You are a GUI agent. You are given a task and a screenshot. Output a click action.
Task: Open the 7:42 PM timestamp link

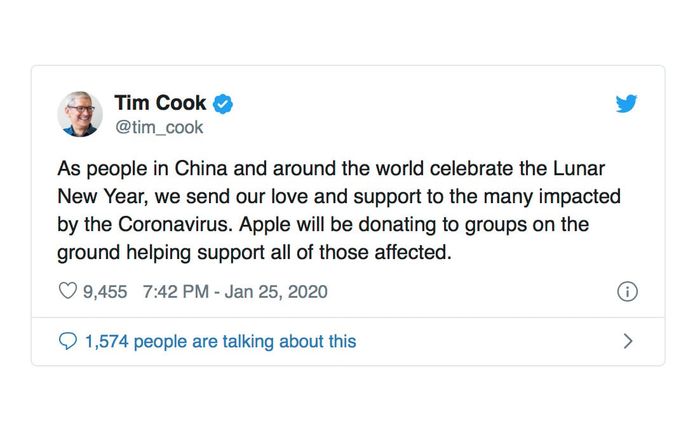point(176,292)
